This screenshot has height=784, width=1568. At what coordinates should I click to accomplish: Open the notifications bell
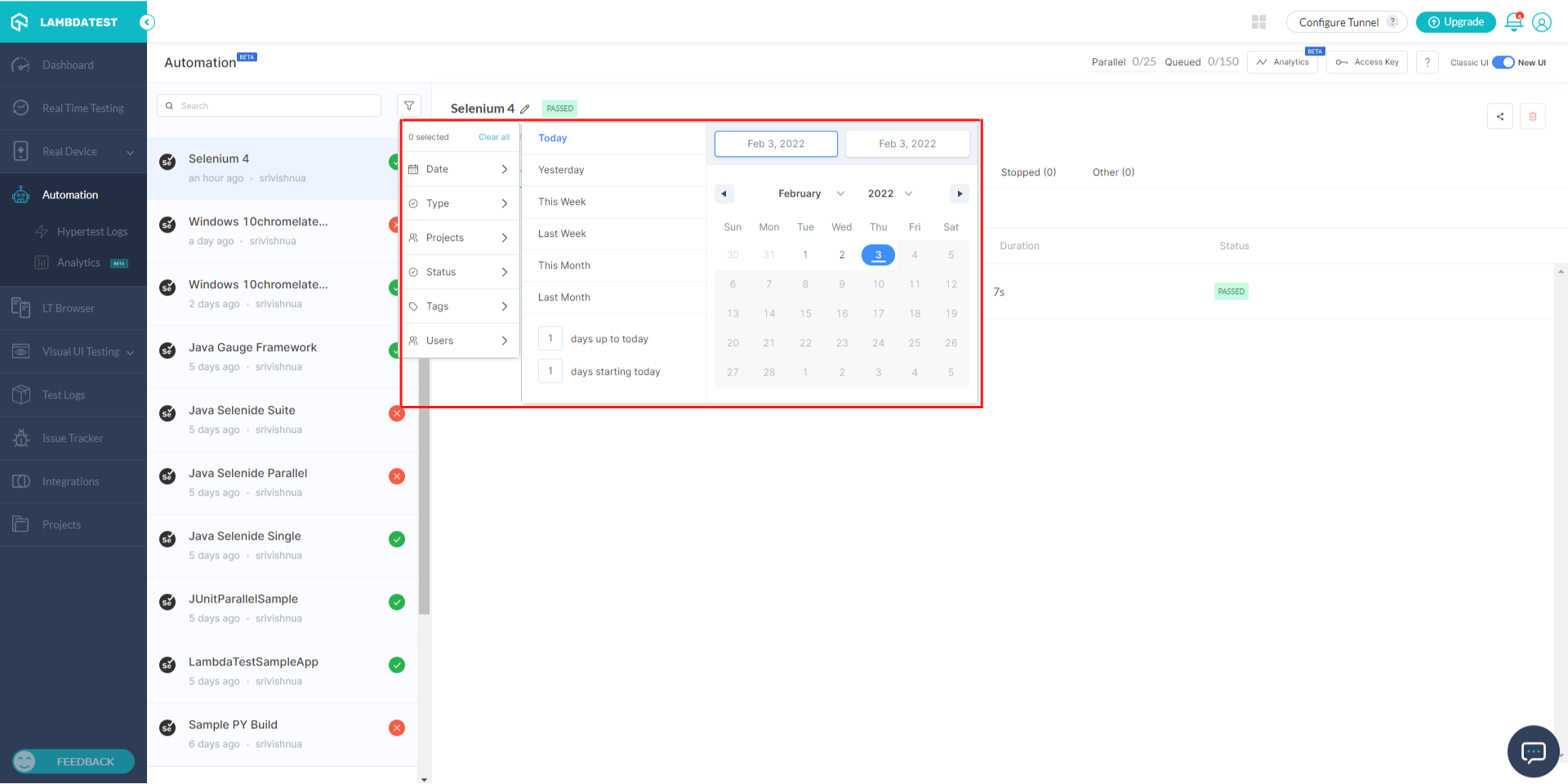tap(1513, 22)
